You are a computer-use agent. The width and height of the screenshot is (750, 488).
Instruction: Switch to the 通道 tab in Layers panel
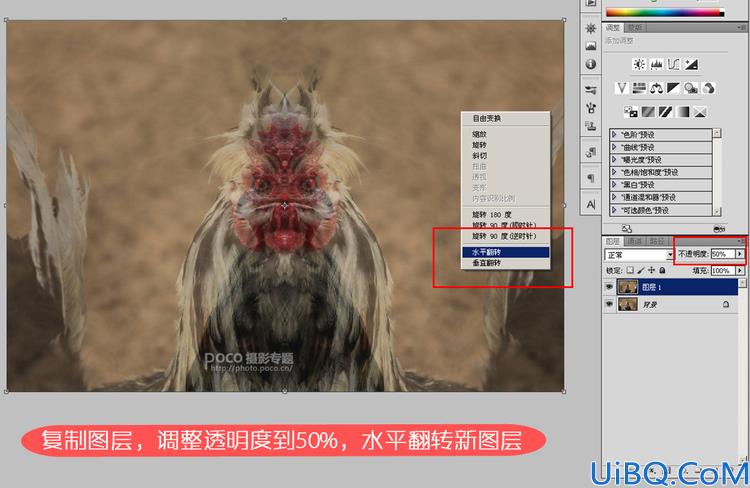point(634,241)
